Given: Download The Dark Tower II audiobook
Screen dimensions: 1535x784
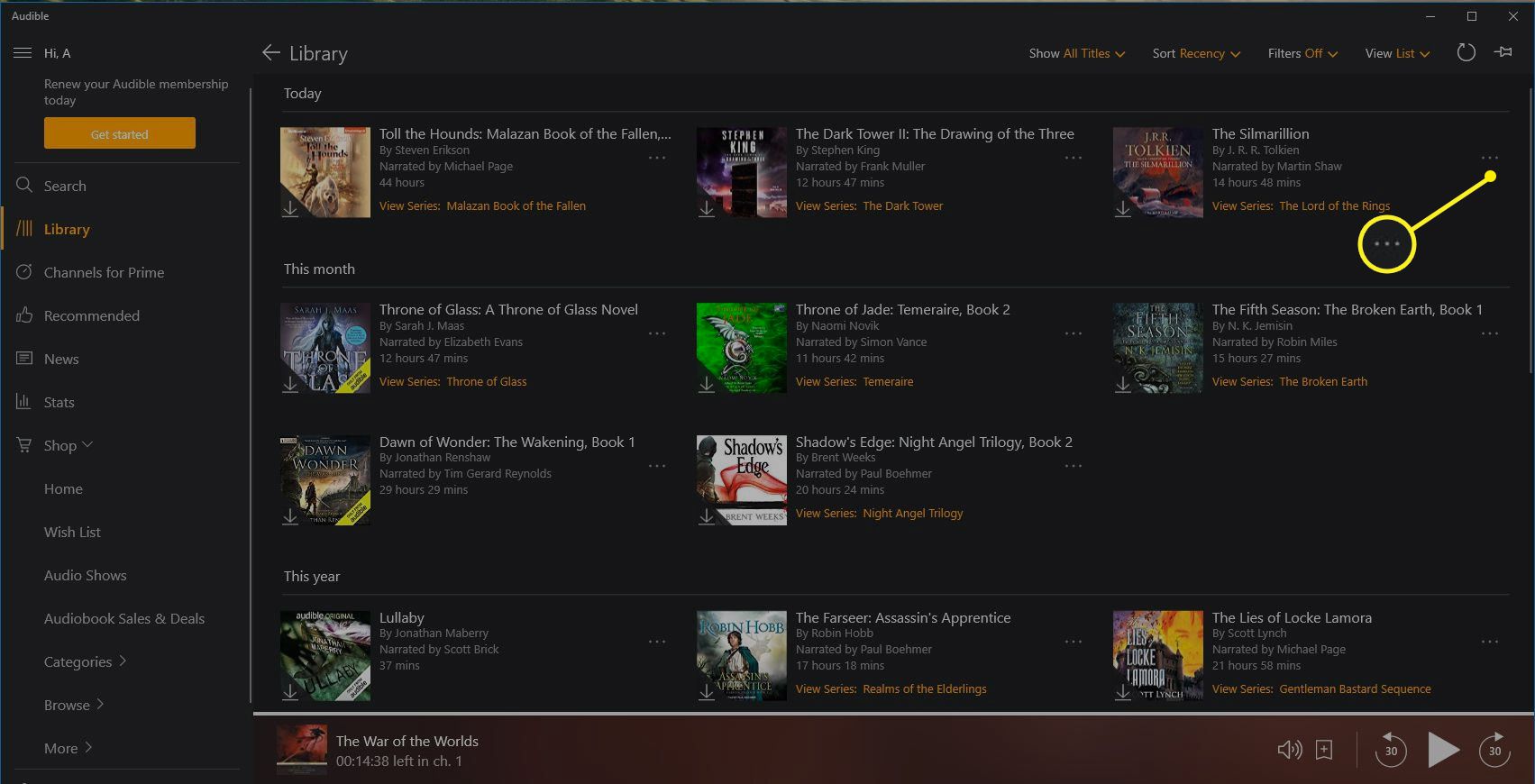Looking at the screenshot, I should pyautogui.click(x=707, y=209).
